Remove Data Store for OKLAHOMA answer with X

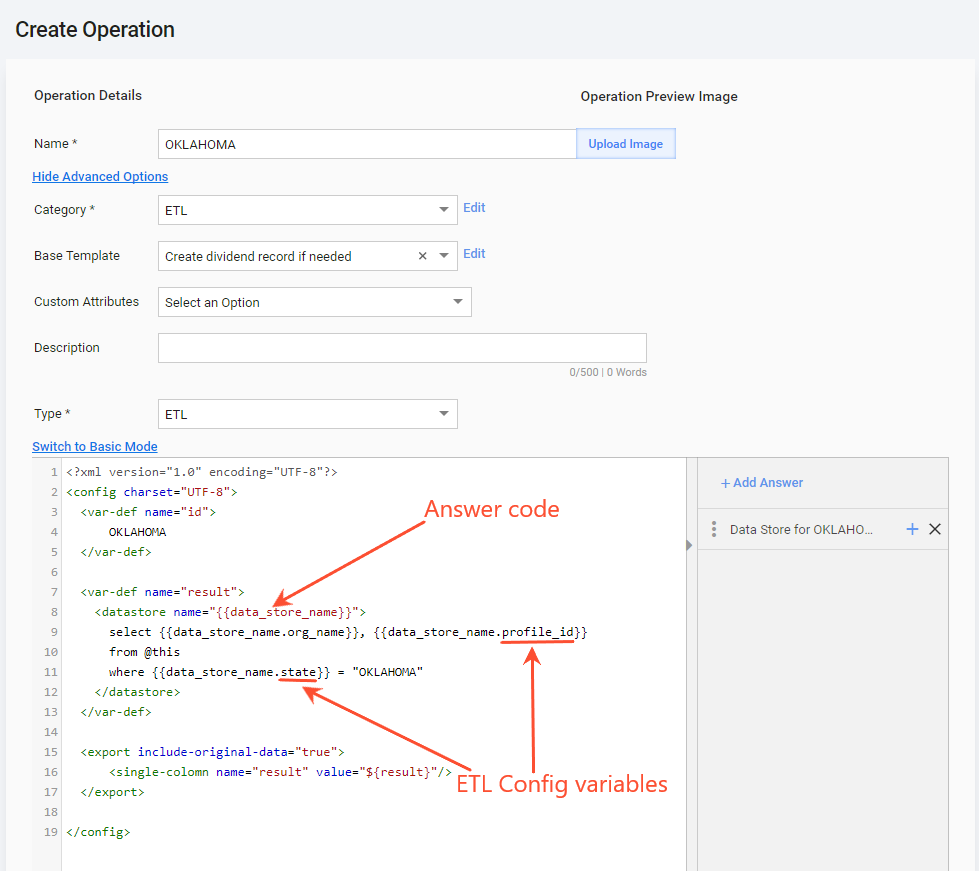(935, 529)
